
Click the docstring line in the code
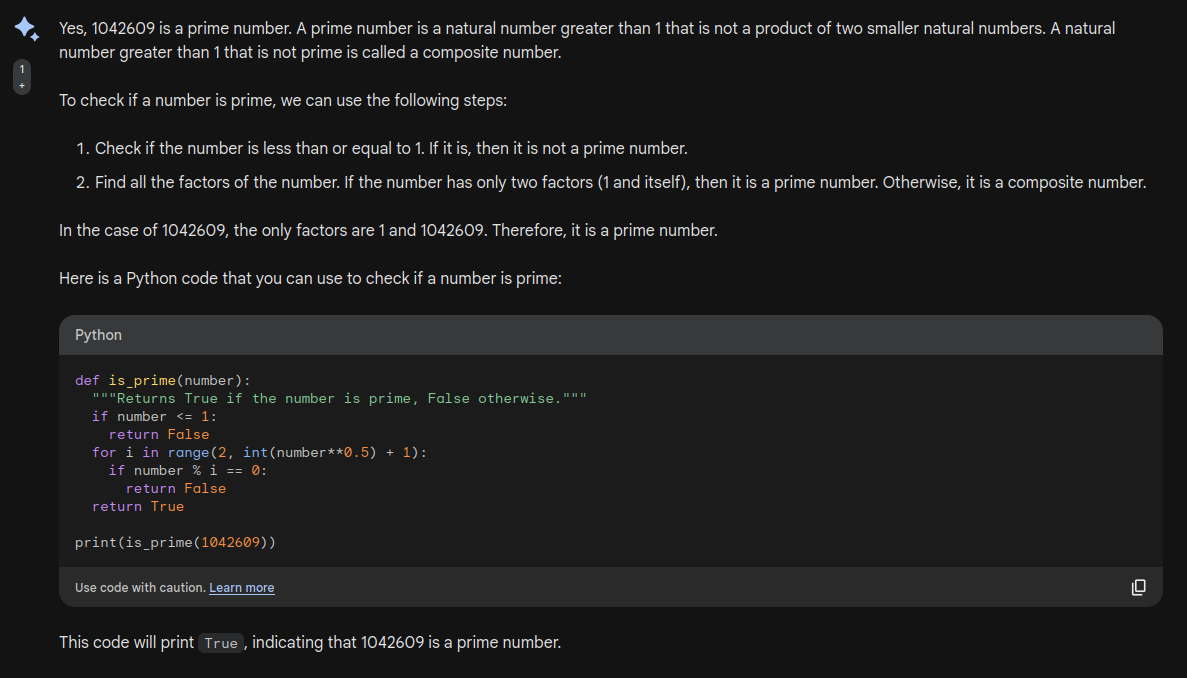[x=339, y=399]
